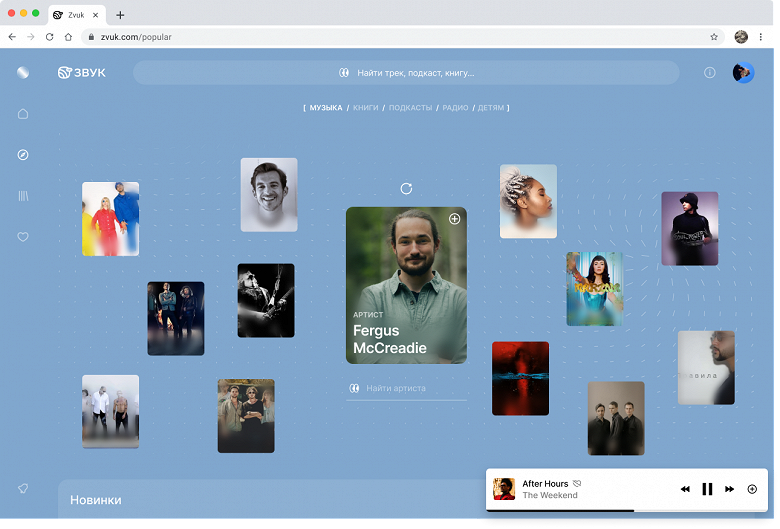Viewport: 780px width, 529px height.
Task: Select the compass discover icon
Action: tap(23, 155)
